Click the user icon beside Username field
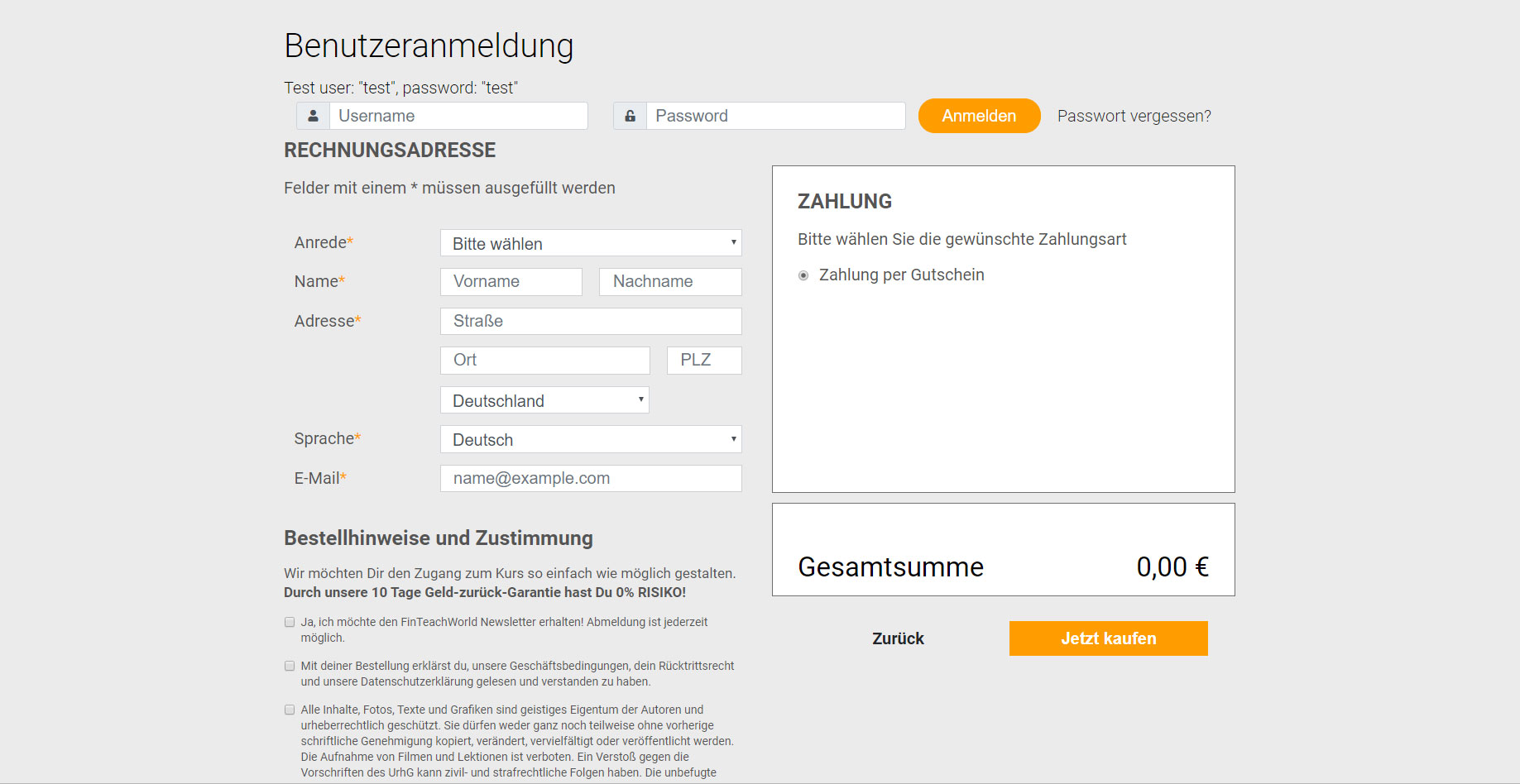This screenshot has width=1520, height=784. 313,116
